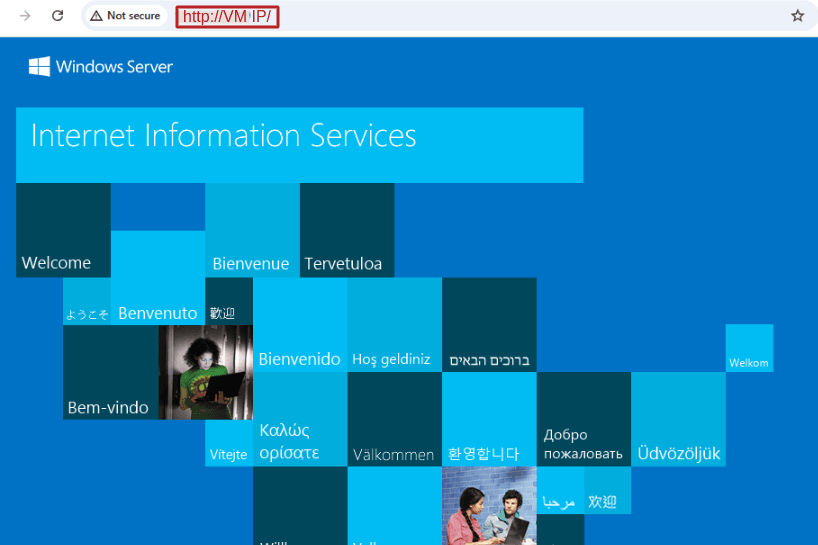Bookmark this page with the star icon
Viewport: 818px width, 545px height.
(x=797, y=16)
